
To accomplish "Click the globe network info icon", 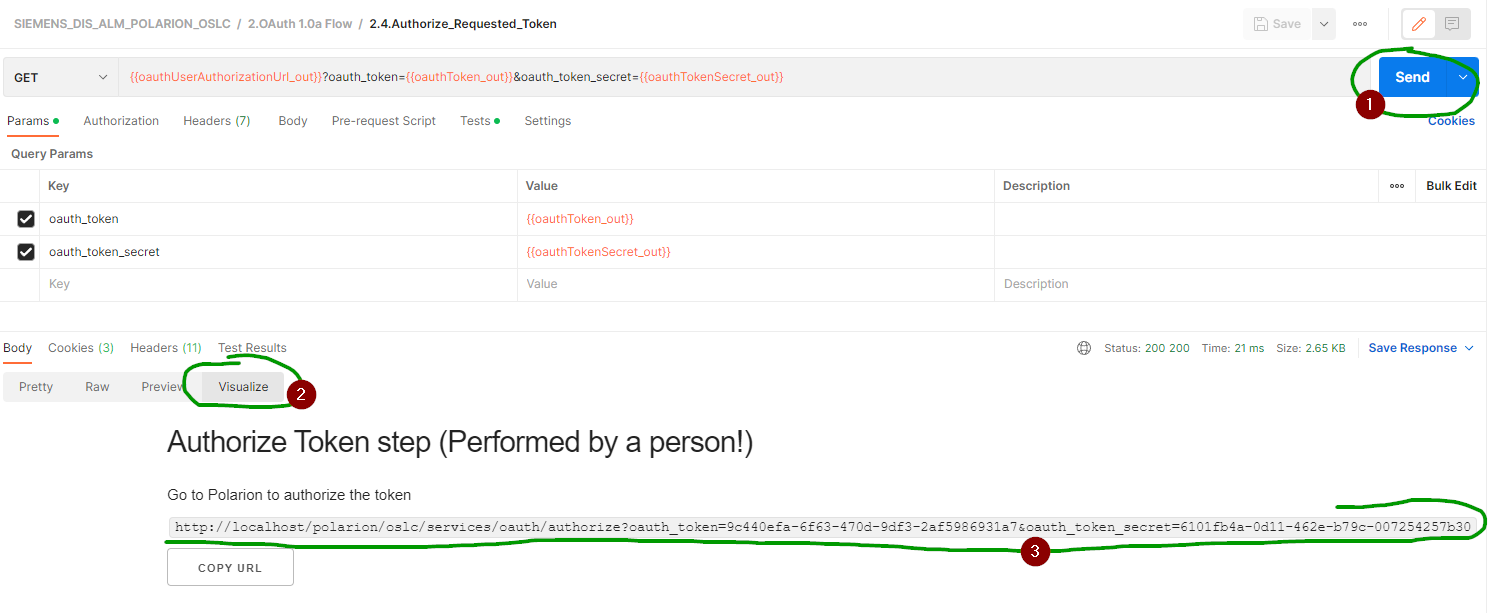I will [x=1084, y=347].
